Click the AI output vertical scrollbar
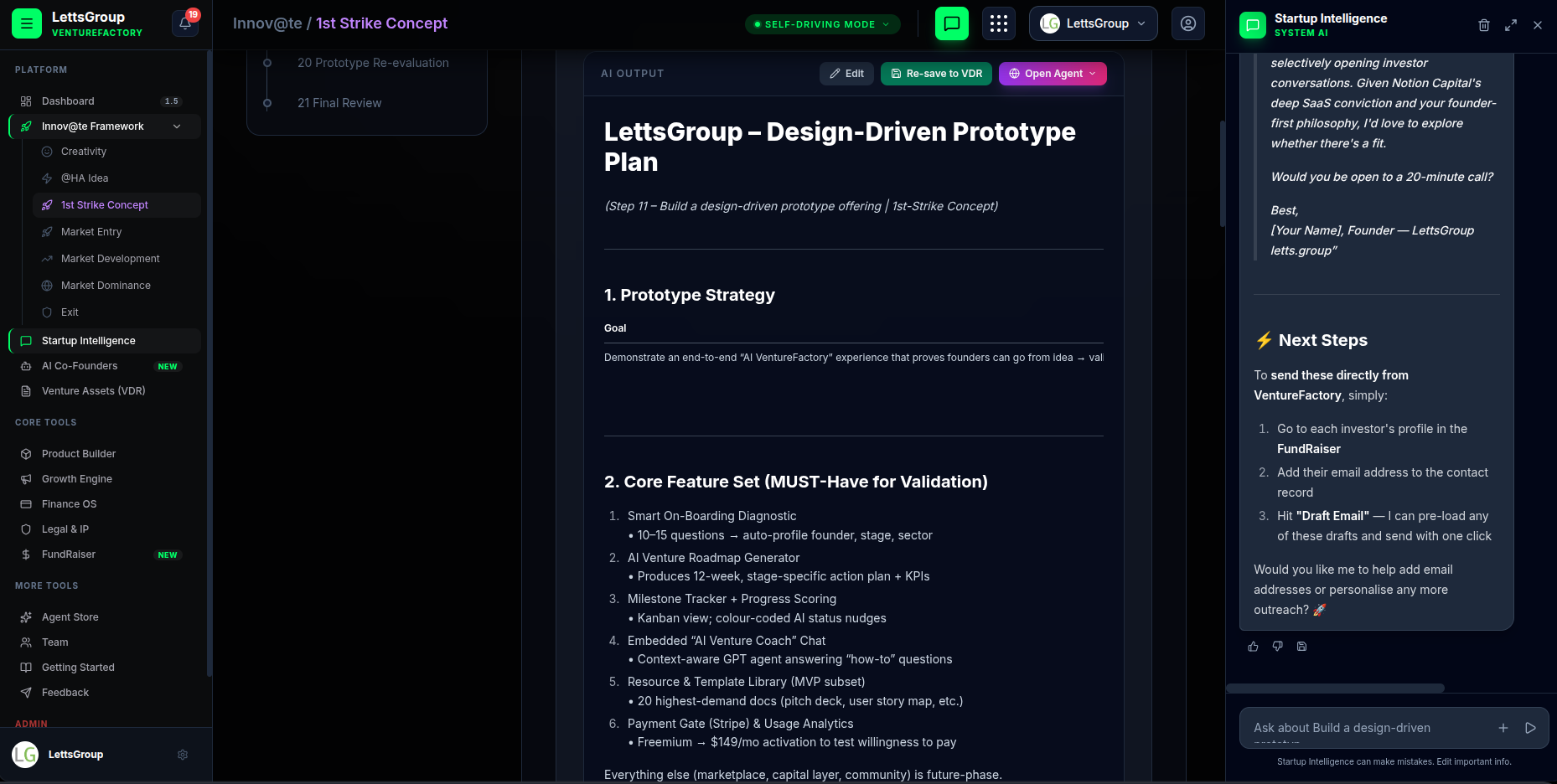Viewport: 1557px width, 784px height. tap(1223, 173)
